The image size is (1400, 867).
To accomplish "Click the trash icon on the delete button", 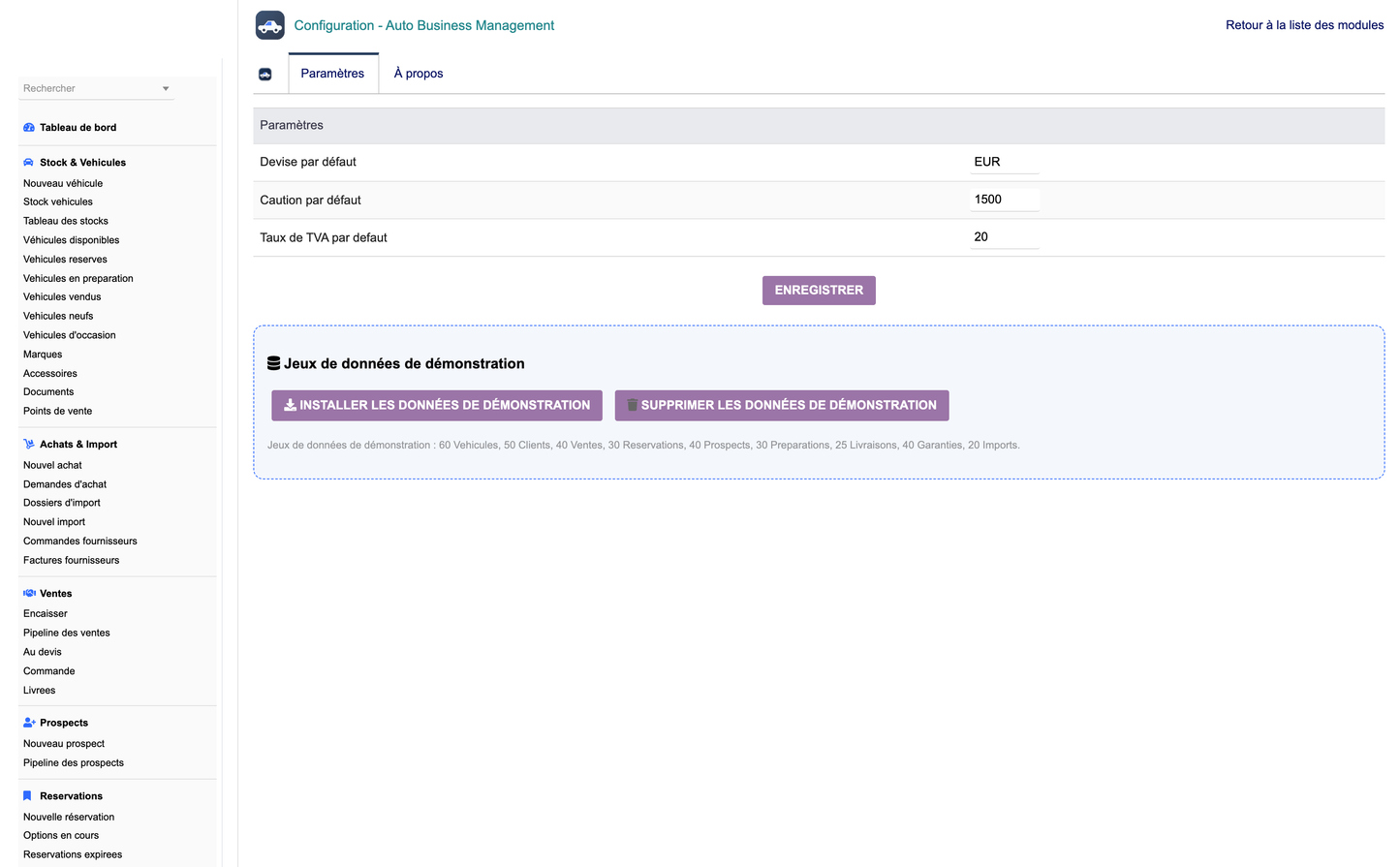I will click(x=632, y=405).
